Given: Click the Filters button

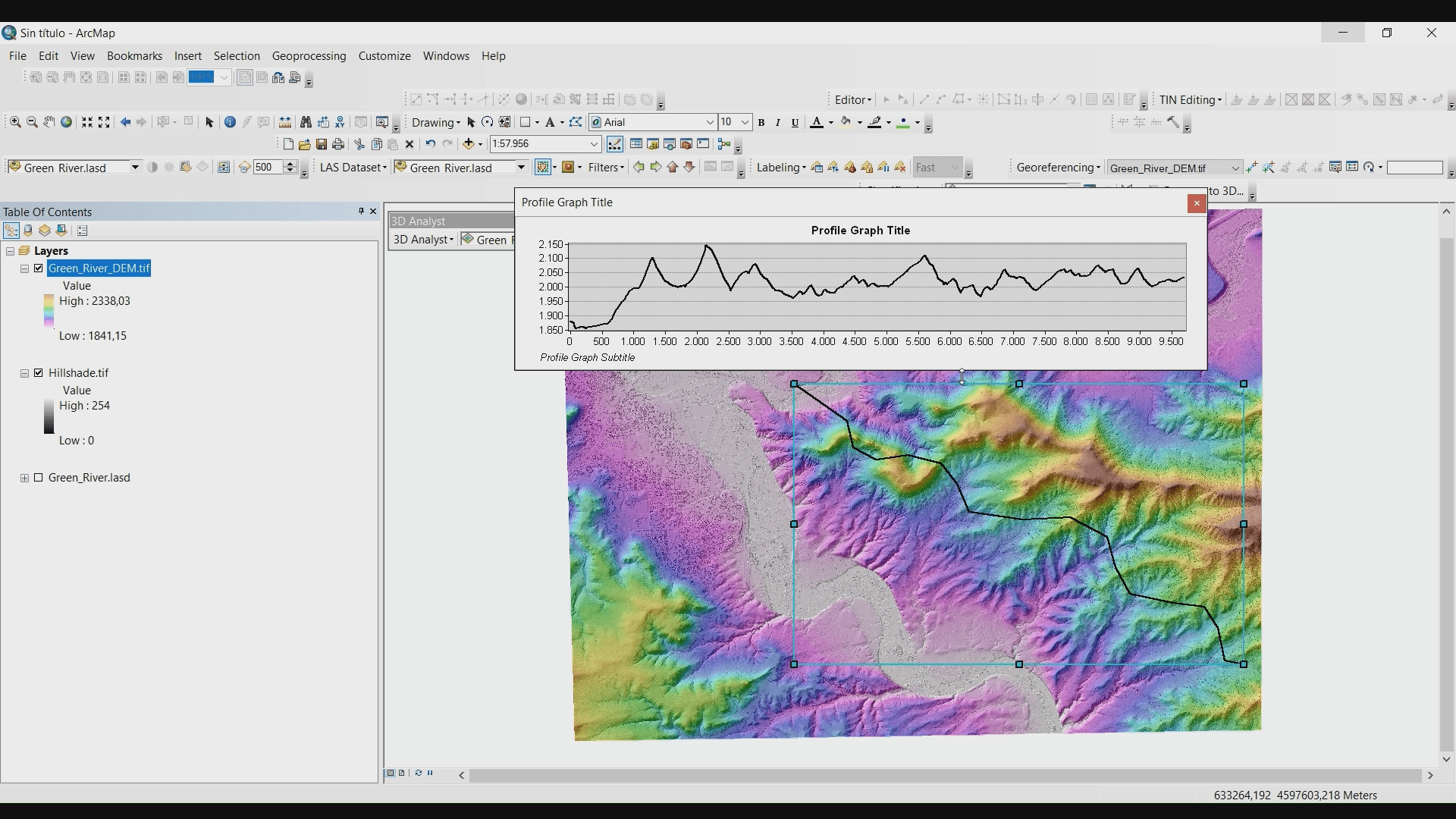Looking at the screenshot, I should click(x=605, y=168).
